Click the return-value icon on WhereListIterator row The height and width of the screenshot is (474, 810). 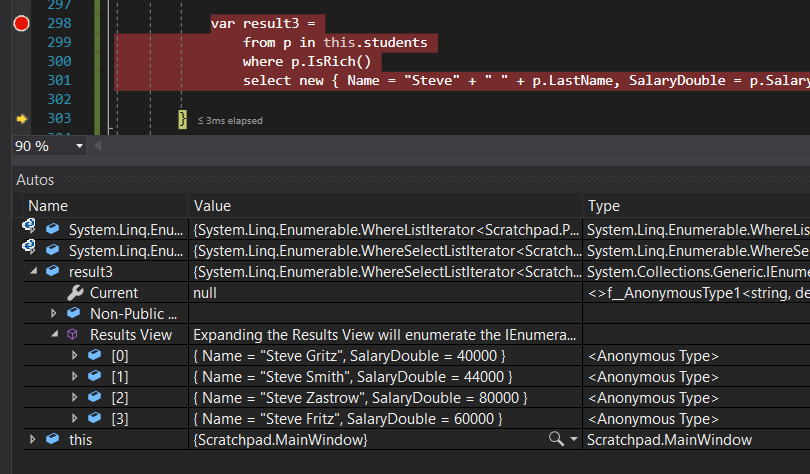[28, 226]
